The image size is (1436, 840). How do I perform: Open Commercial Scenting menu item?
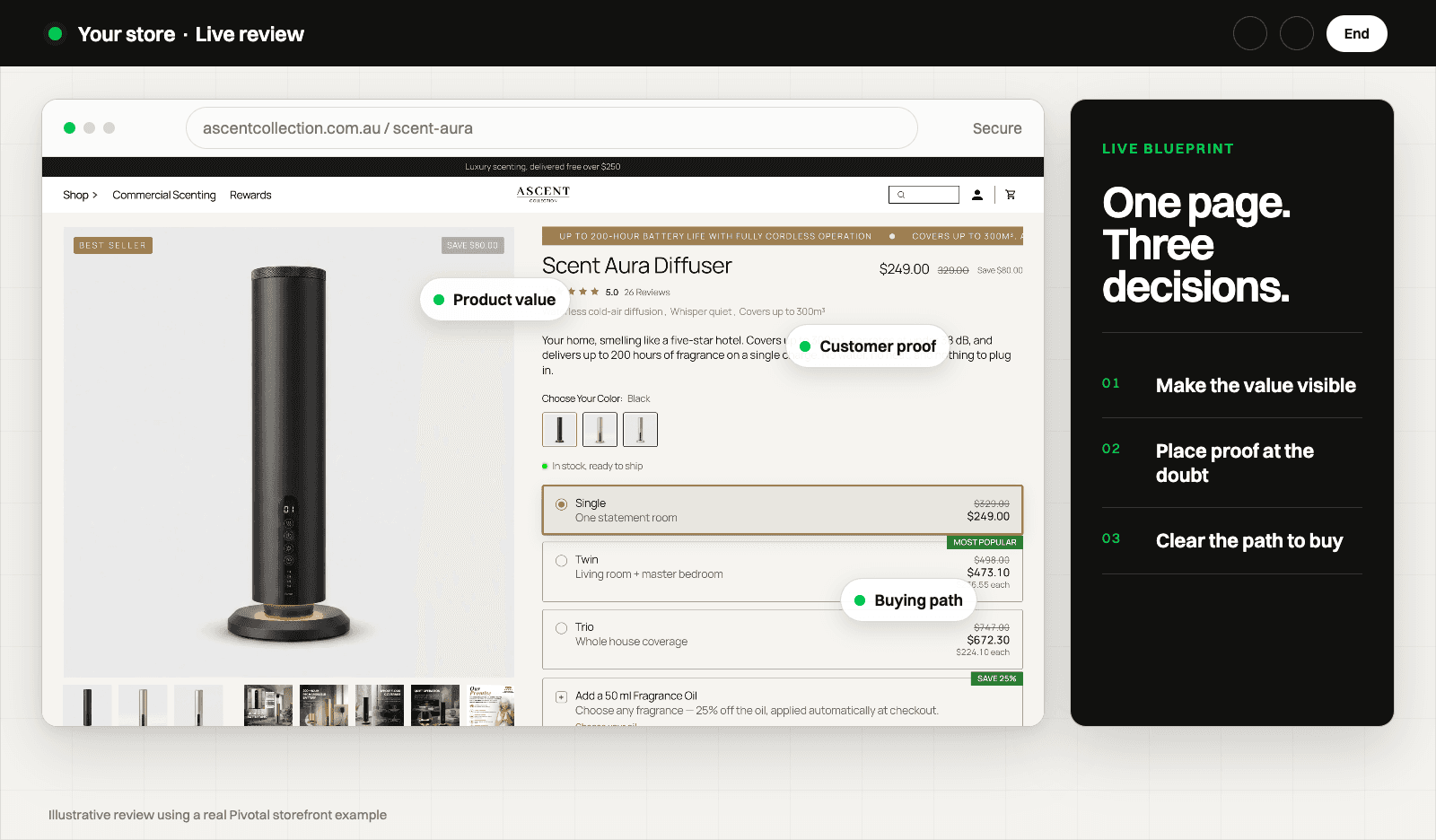(x=164, y=195)
